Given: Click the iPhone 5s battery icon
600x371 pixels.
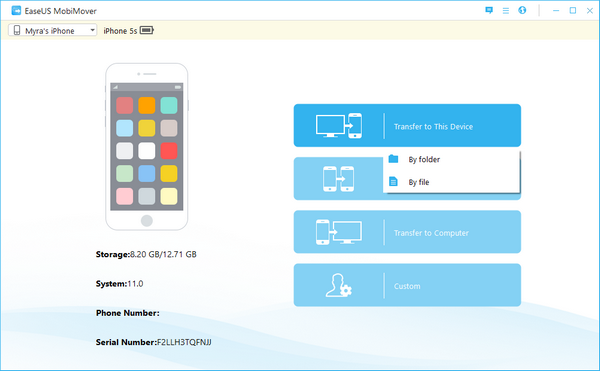Looking at the screenshot, I should click(x=147, y=30).
